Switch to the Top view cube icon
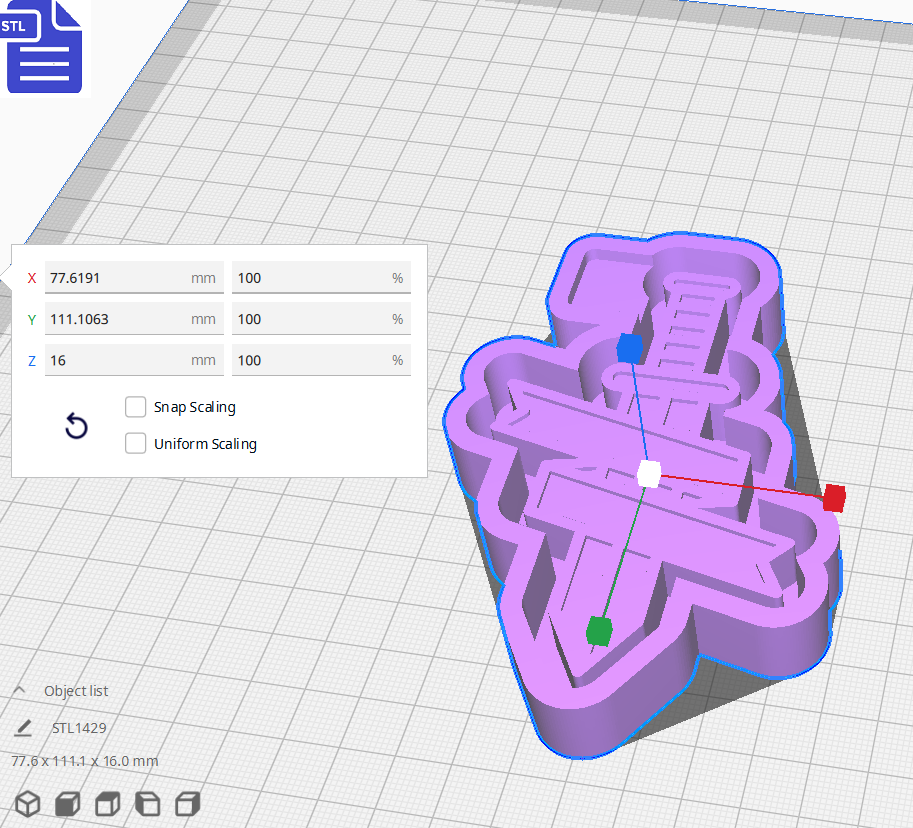 pos(106,803)
